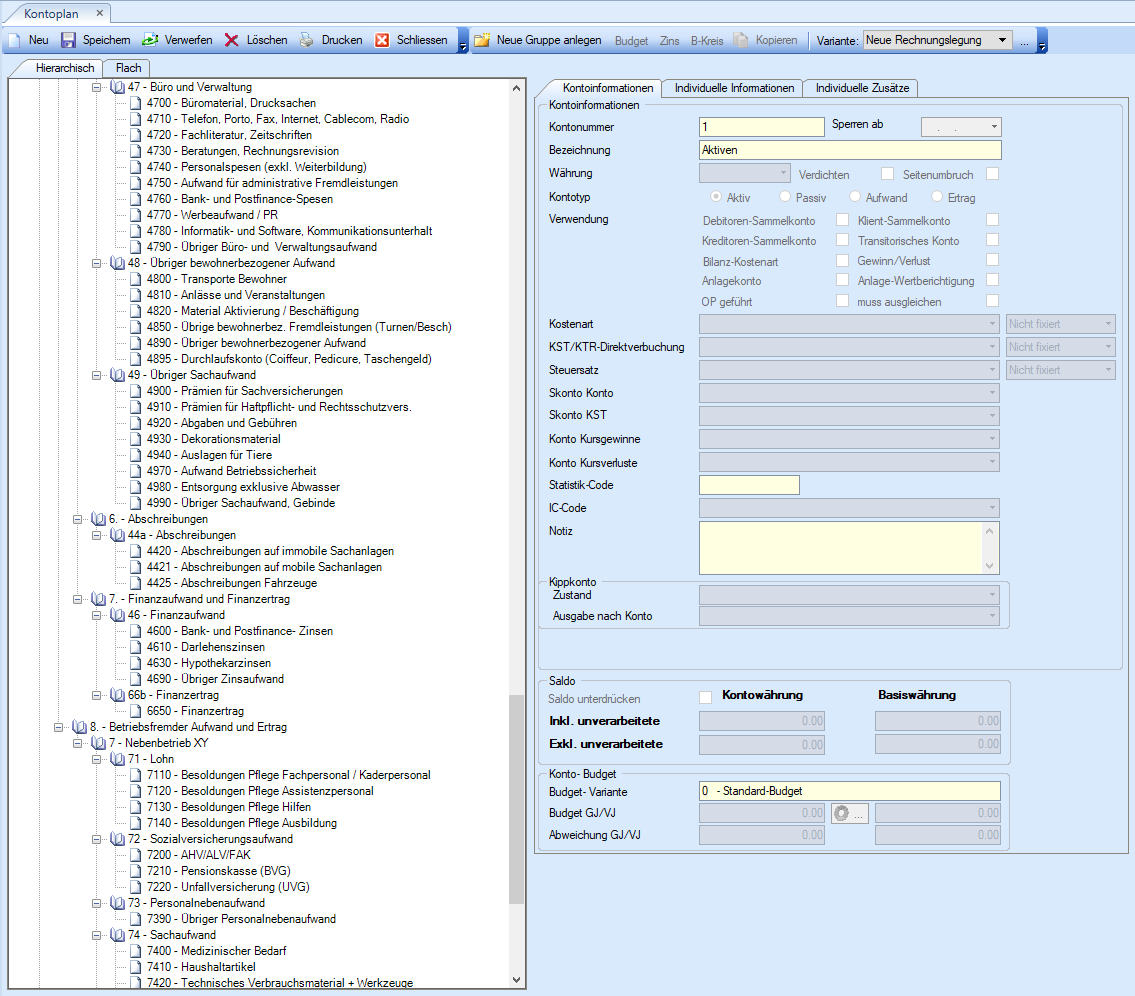
Task: Open the Kostenart dropdown
Action: tap(992, 324)
